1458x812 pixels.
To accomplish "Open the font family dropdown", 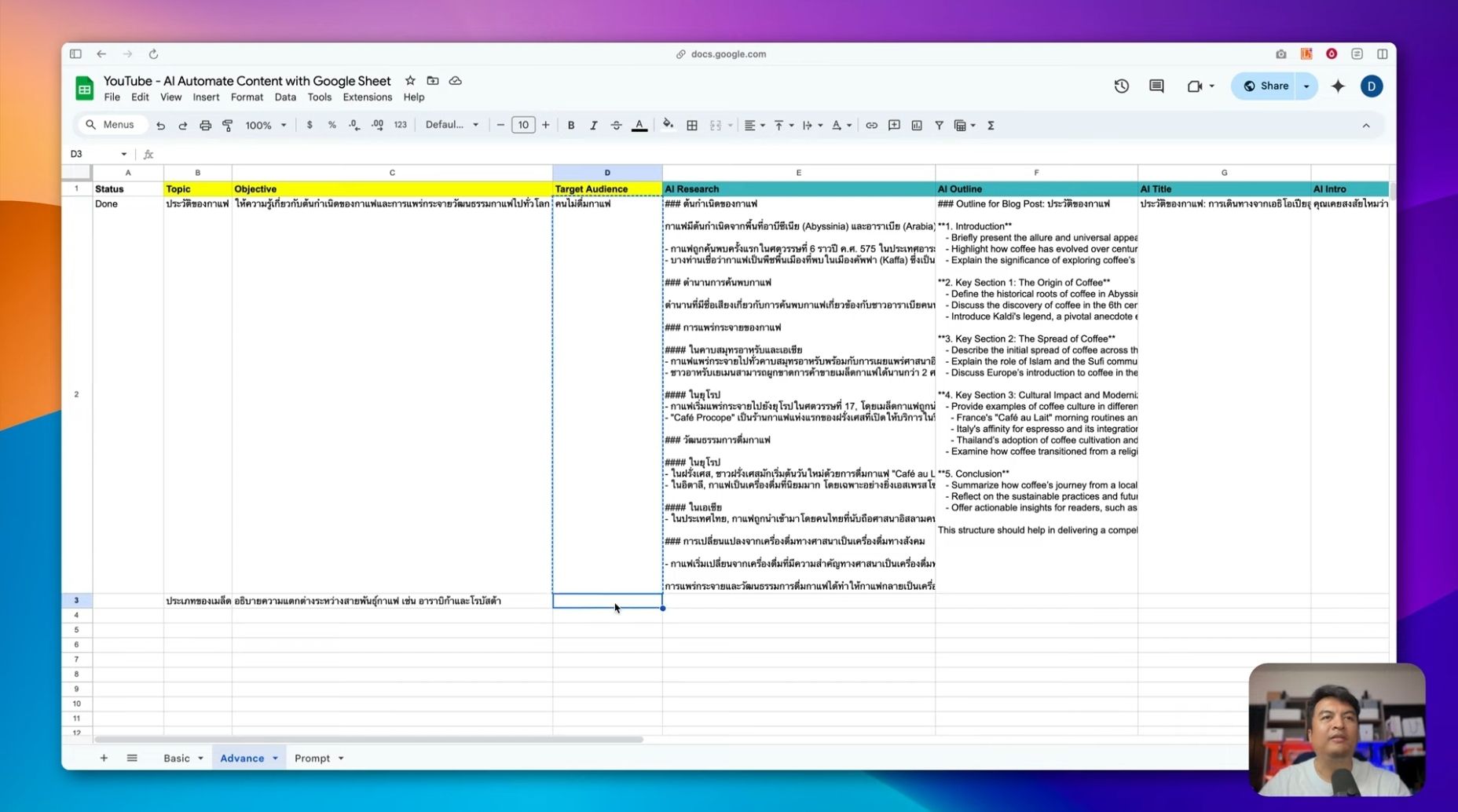I will [452, 125].
